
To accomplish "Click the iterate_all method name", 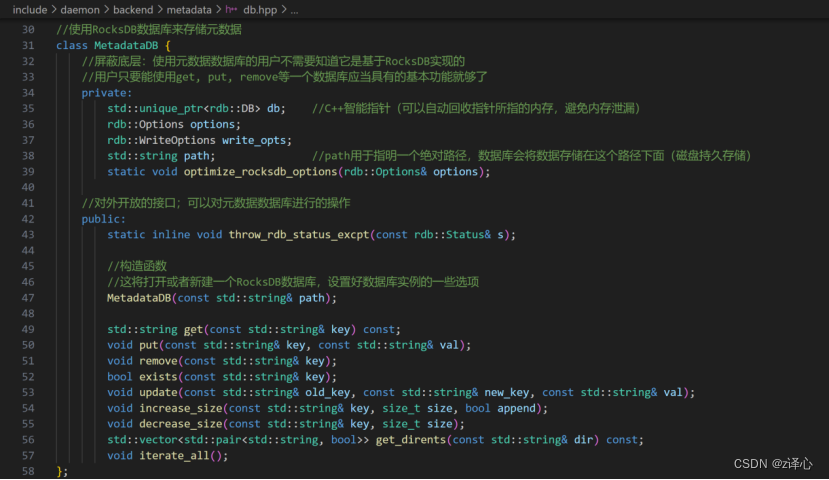I will (x=177, y=456).
